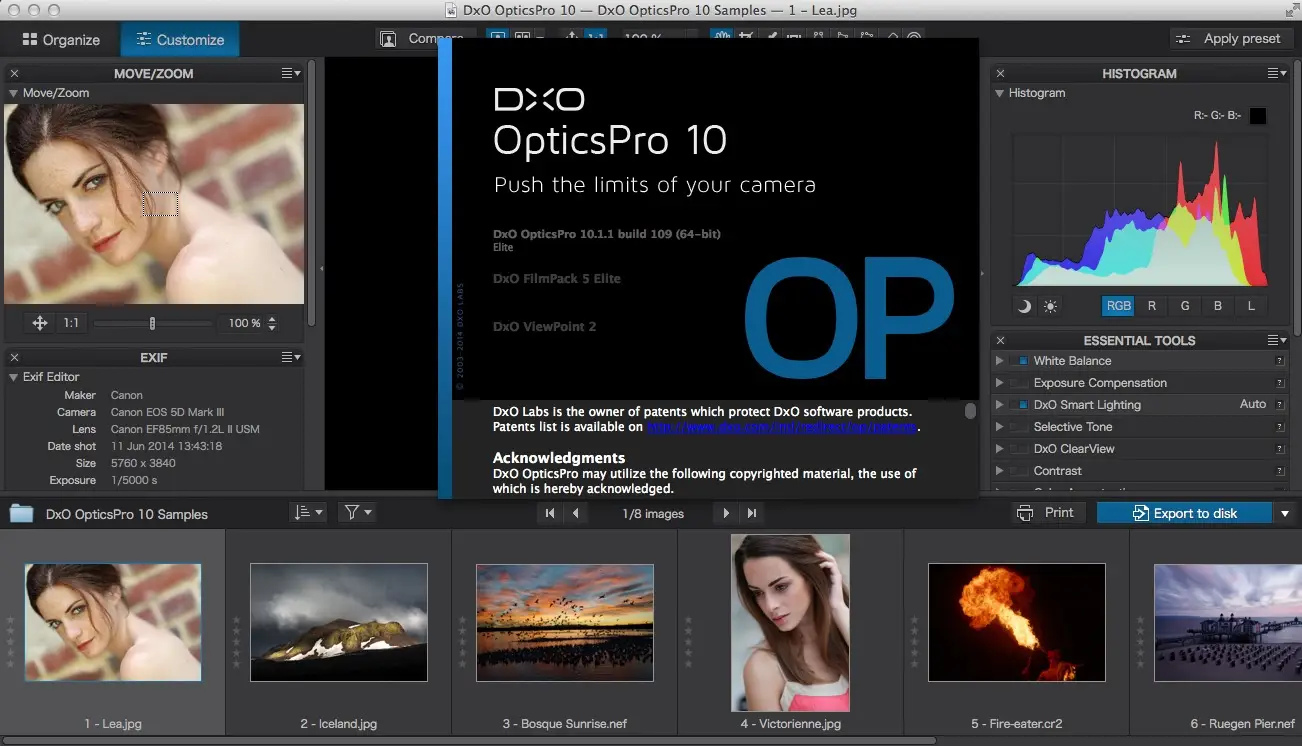Expand the Contrast tool
This screenshot has height=746, width=1302.
[x=999, y=470]
